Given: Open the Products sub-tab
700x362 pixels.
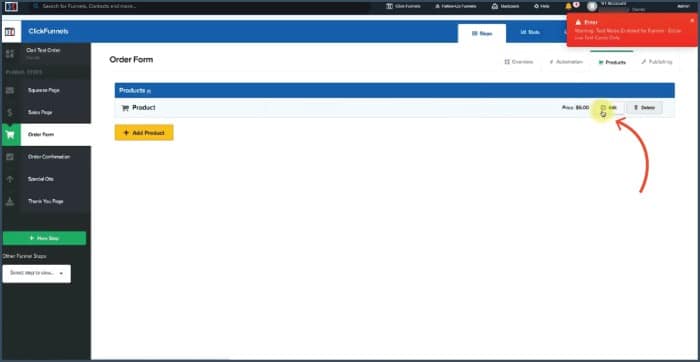Looking at the screenshot, I should coord(612,62).
